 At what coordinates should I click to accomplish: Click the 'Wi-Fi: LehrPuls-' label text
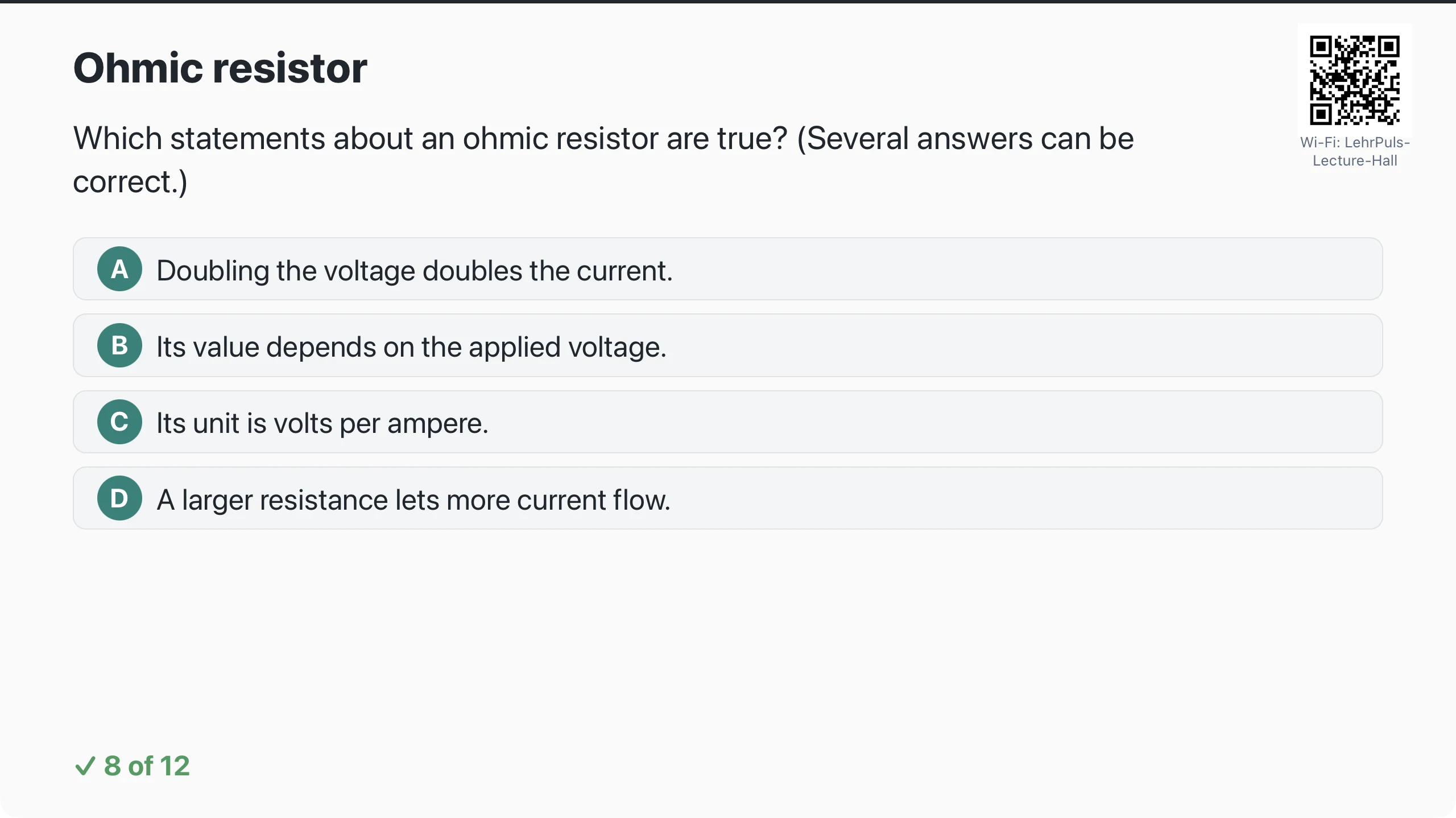point(1355,142)
